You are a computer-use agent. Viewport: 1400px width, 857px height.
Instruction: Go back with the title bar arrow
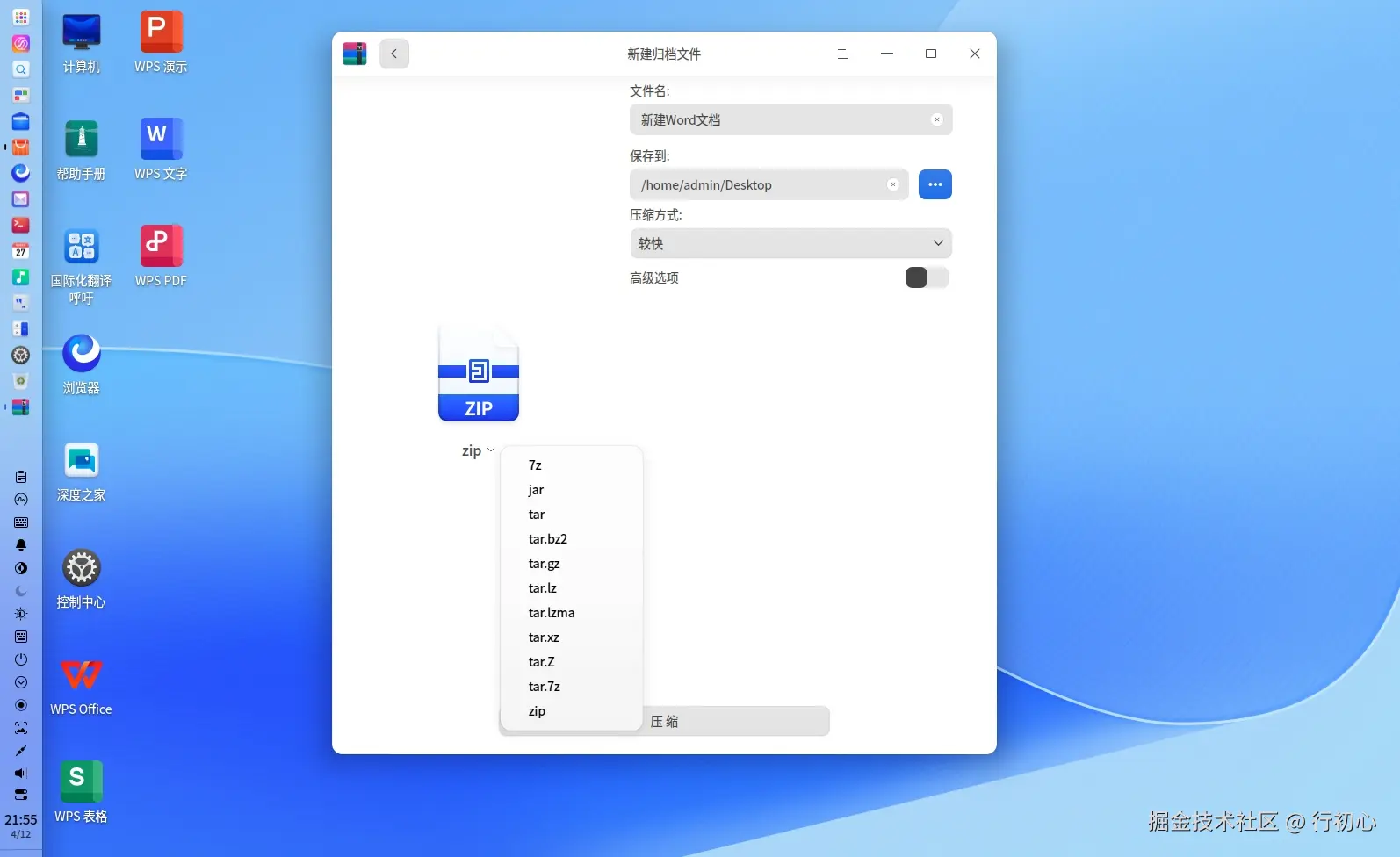pos(394,54)
